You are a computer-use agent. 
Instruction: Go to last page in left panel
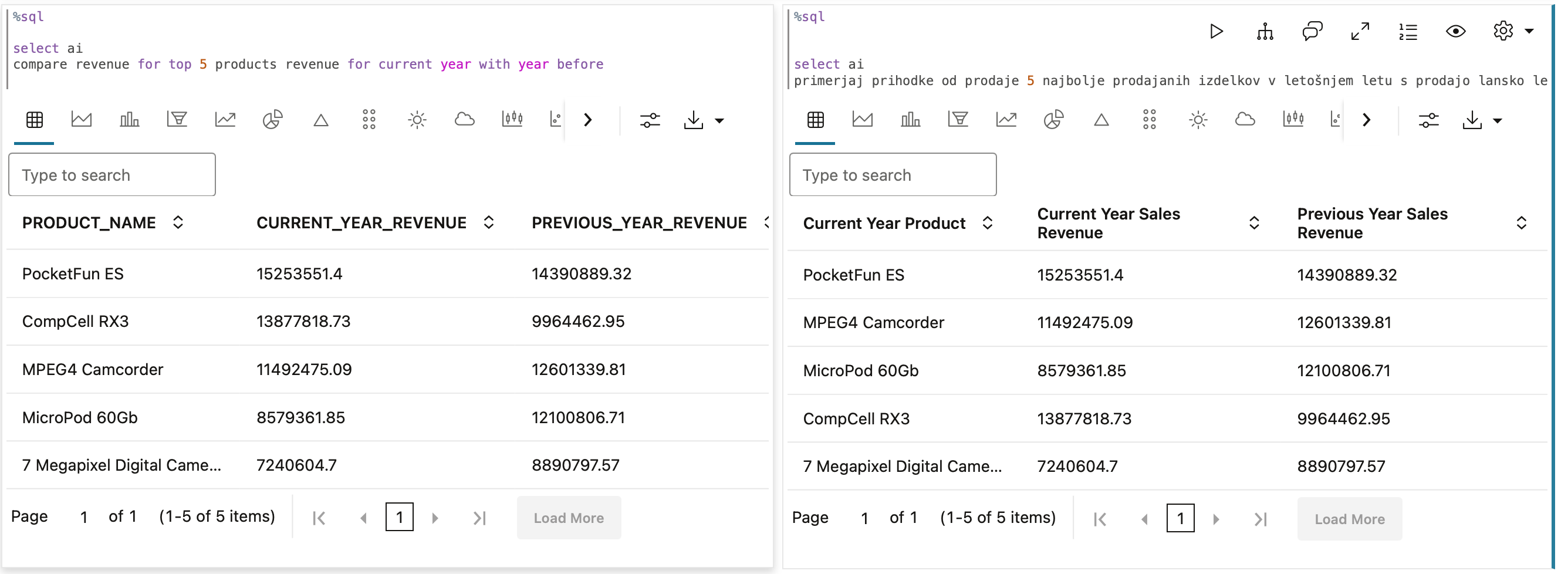pos(479,518)
